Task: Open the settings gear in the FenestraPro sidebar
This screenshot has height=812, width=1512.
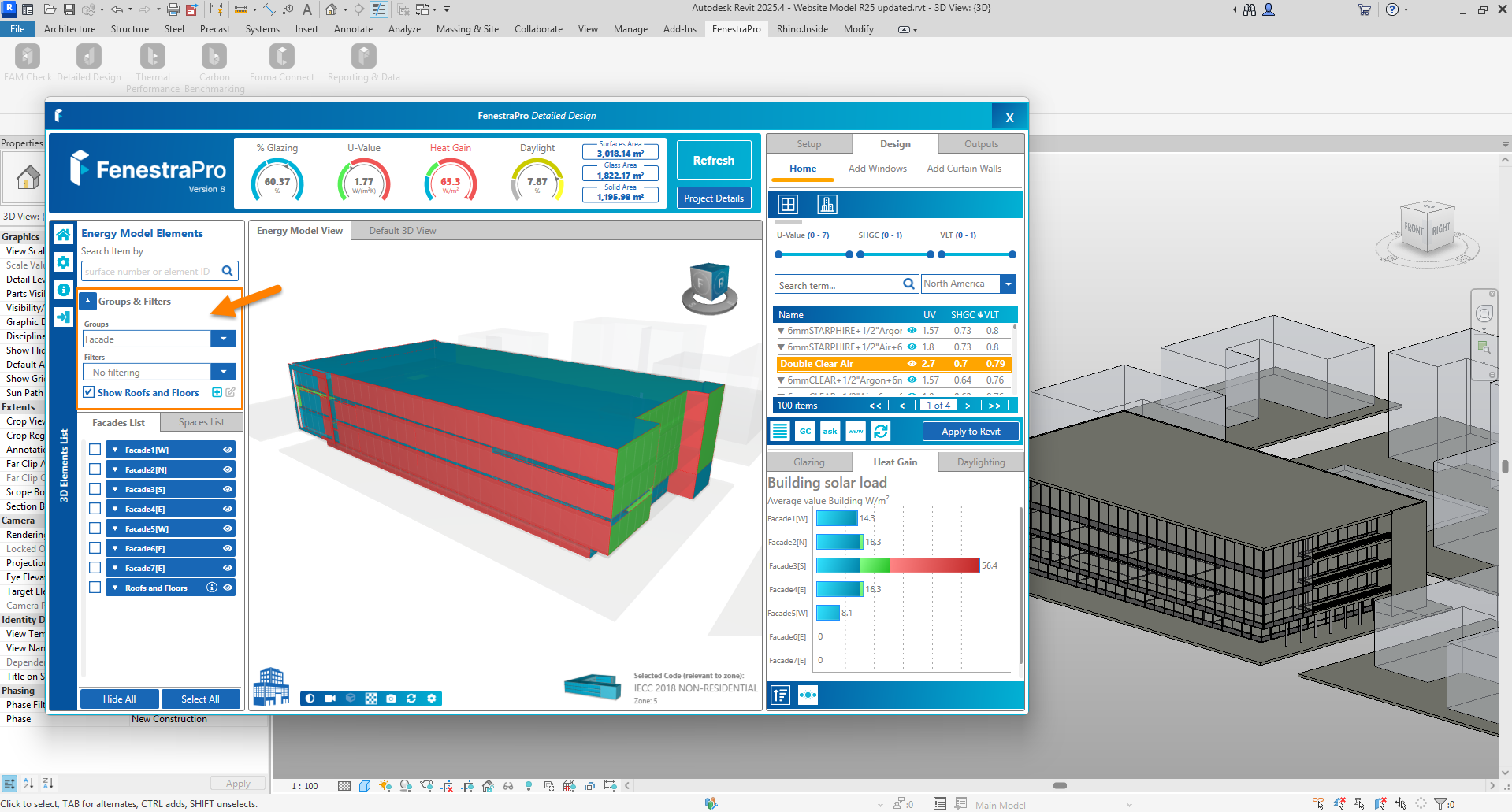Action: pos(63,262)
